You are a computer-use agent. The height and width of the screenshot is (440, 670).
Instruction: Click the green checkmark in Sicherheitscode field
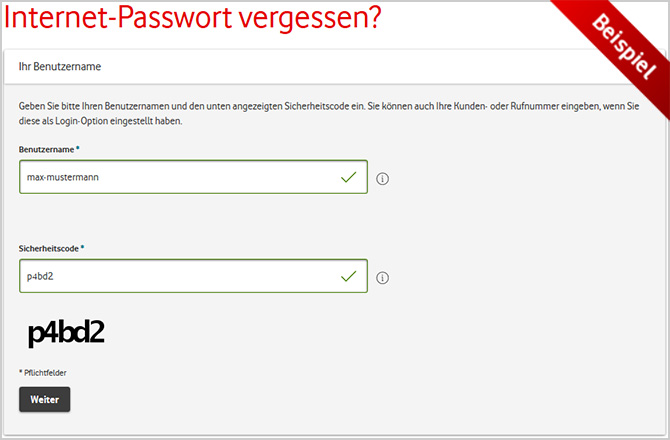pos(348,276)
